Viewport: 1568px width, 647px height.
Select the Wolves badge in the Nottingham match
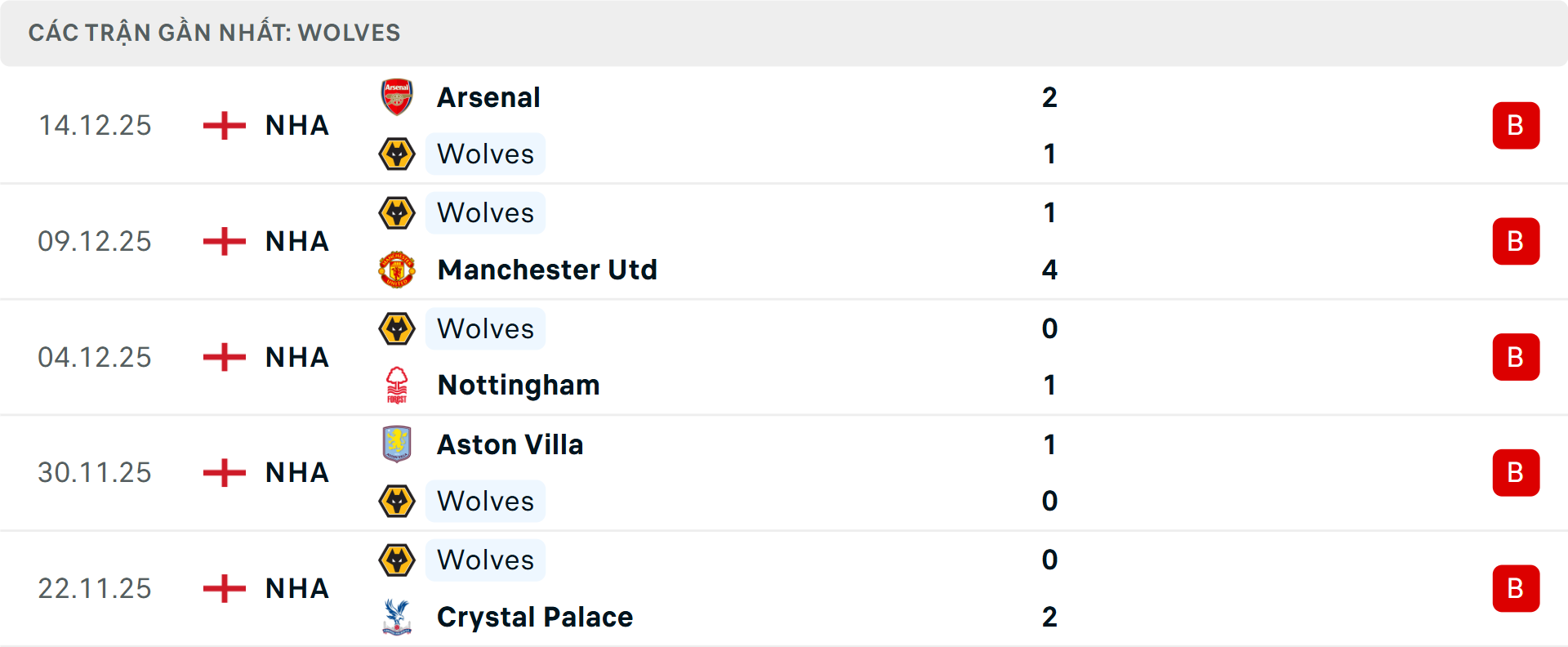click(398, 328)
